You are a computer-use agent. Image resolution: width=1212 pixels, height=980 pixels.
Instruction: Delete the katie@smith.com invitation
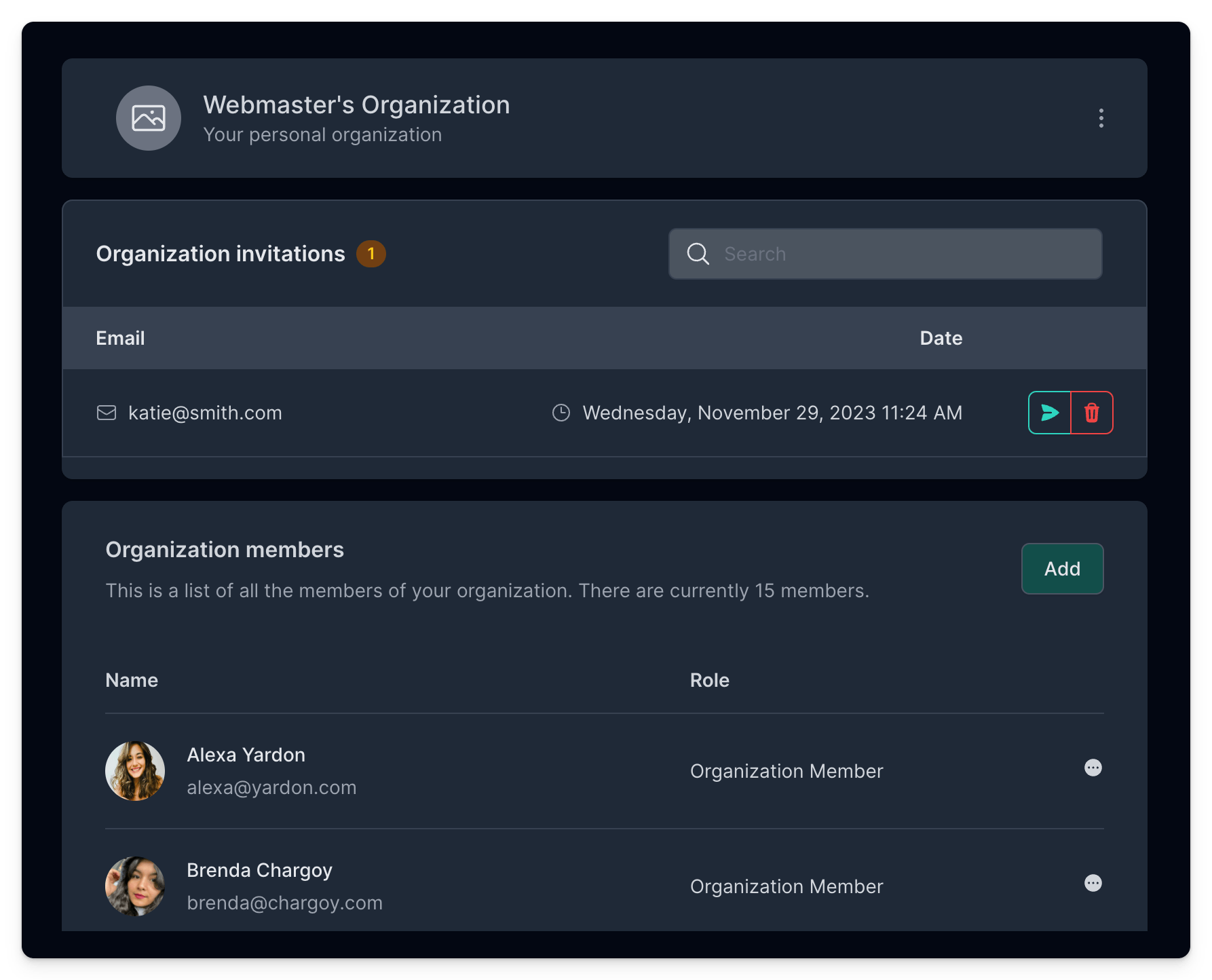click(1091, 413)
